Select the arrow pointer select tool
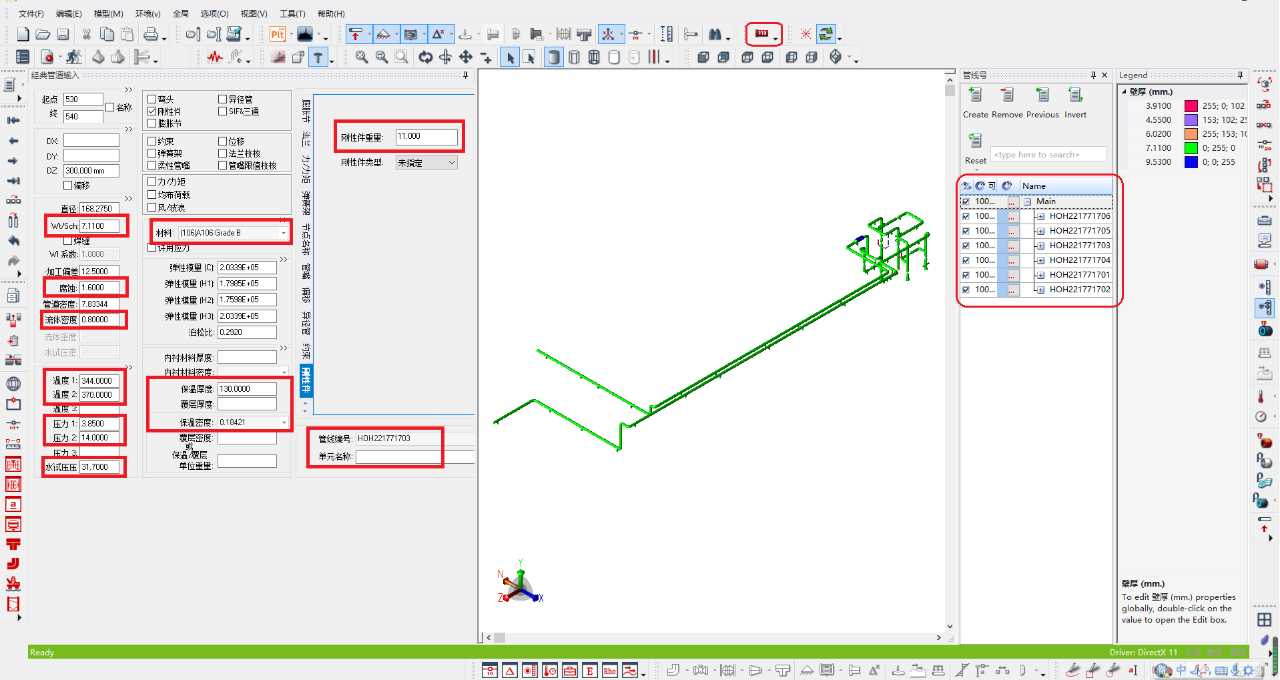This screenshot has height=680, width=1280. click(x=510, y=57)
